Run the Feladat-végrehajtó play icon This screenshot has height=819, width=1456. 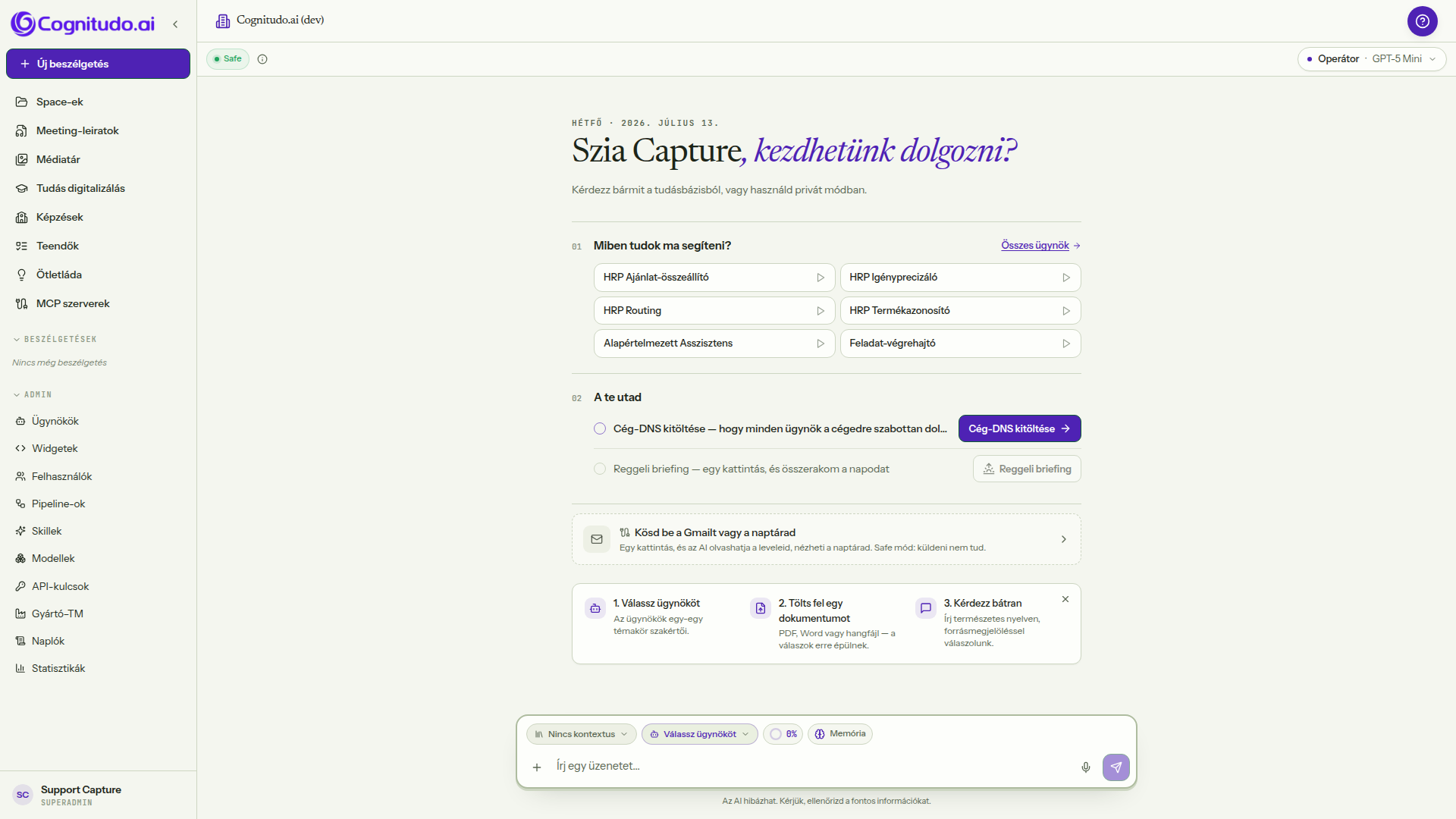click(1065, 344)
